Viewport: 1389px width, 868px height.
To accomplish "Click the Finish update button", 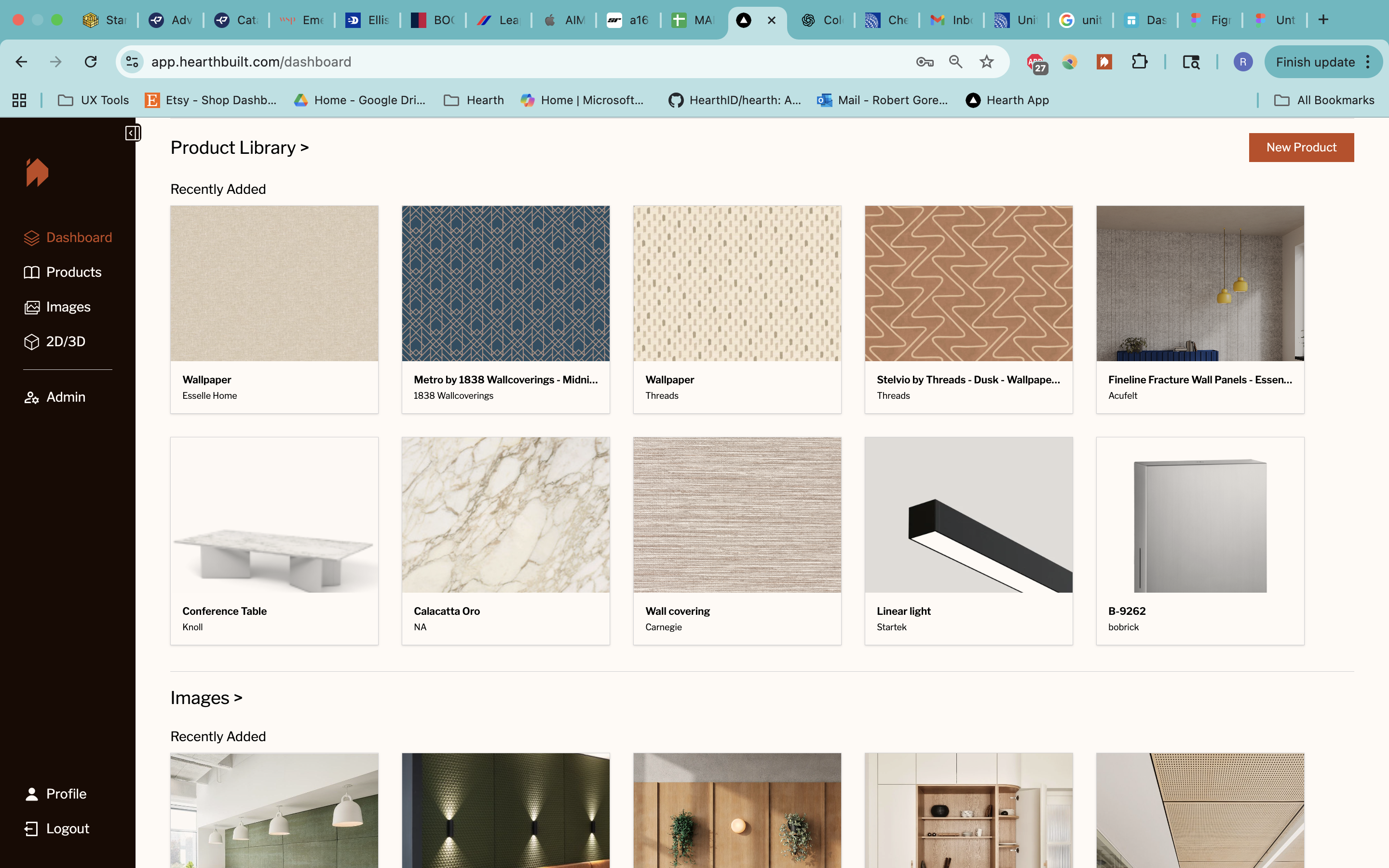I will pos(1314,62).
